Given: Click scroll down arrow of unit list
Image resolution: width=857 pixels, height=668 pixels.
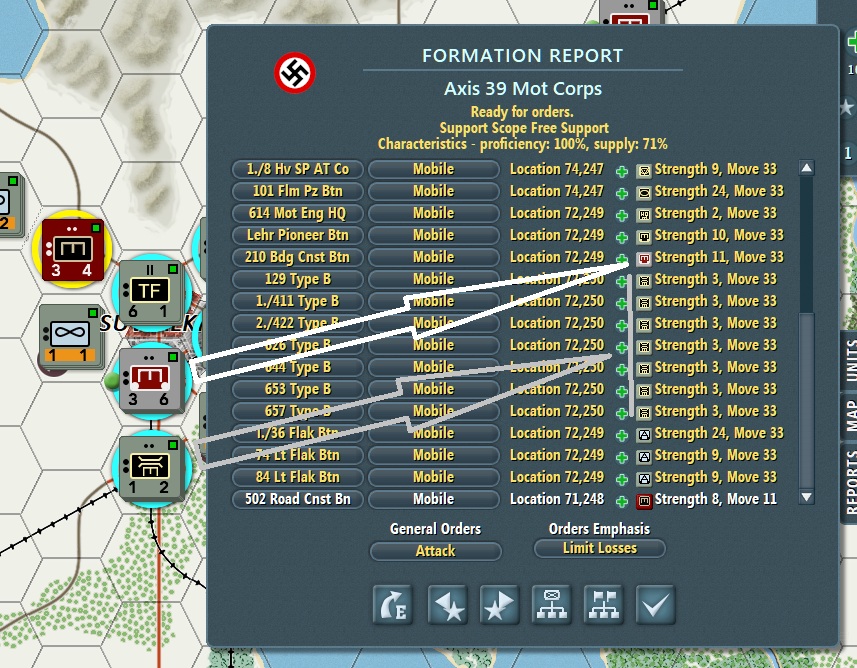Looking at the screenshot, I should pos(806,497).
